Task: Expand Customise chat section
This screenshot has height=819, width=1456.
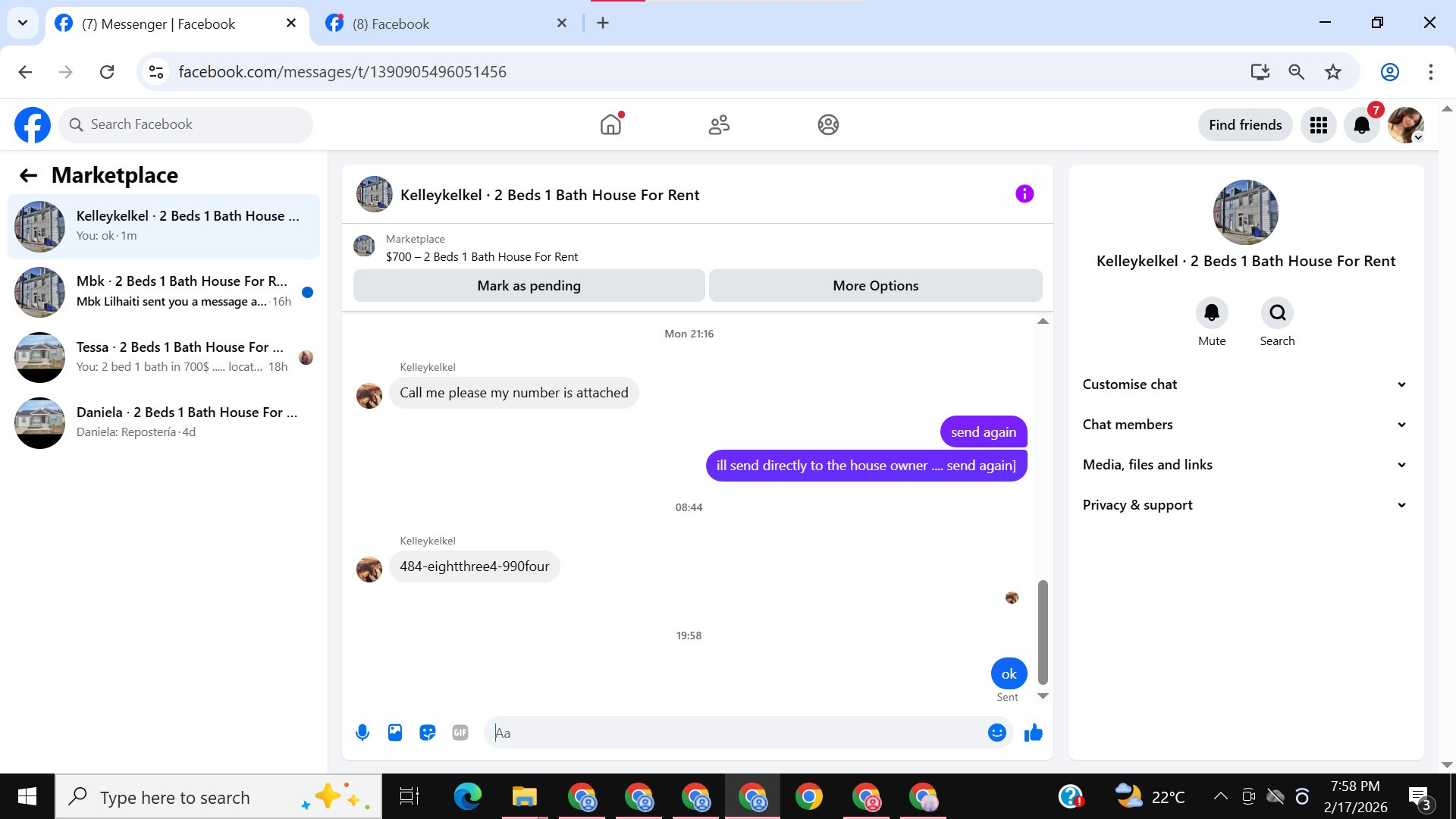Action: click(1245, 384)
